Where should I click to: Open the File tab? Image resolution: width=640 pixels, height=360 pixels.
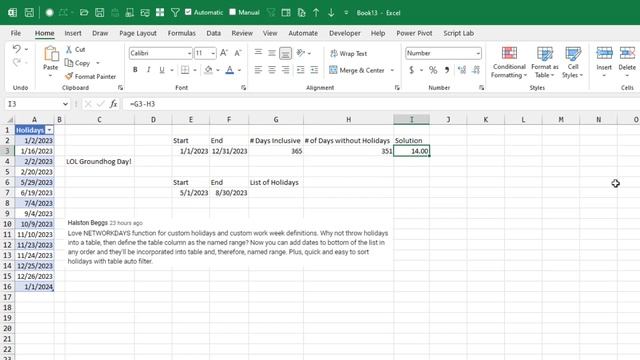pos(16,33)
